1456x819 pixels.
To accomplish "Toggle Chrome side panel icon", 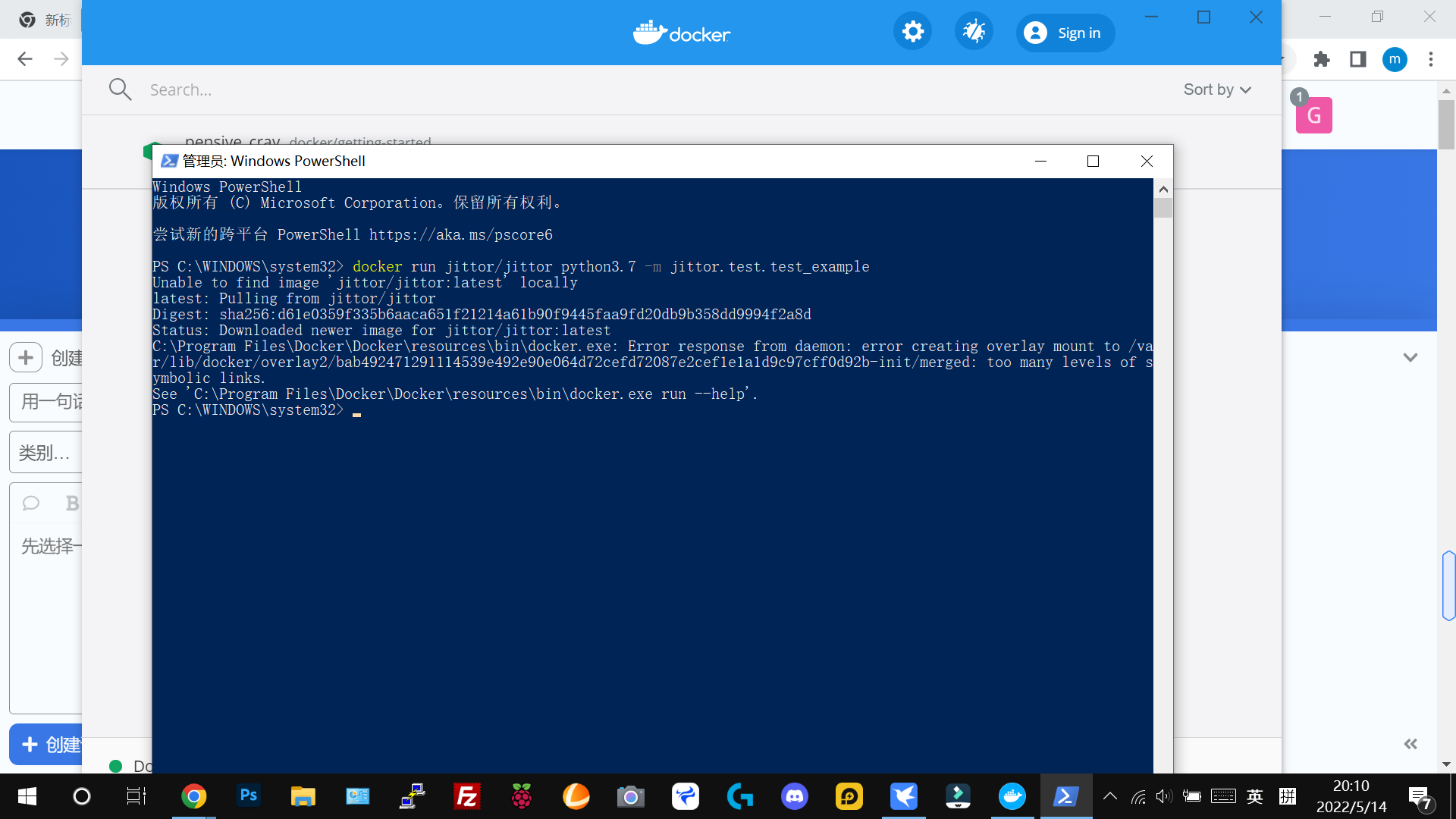I will tap(1358, 59).
